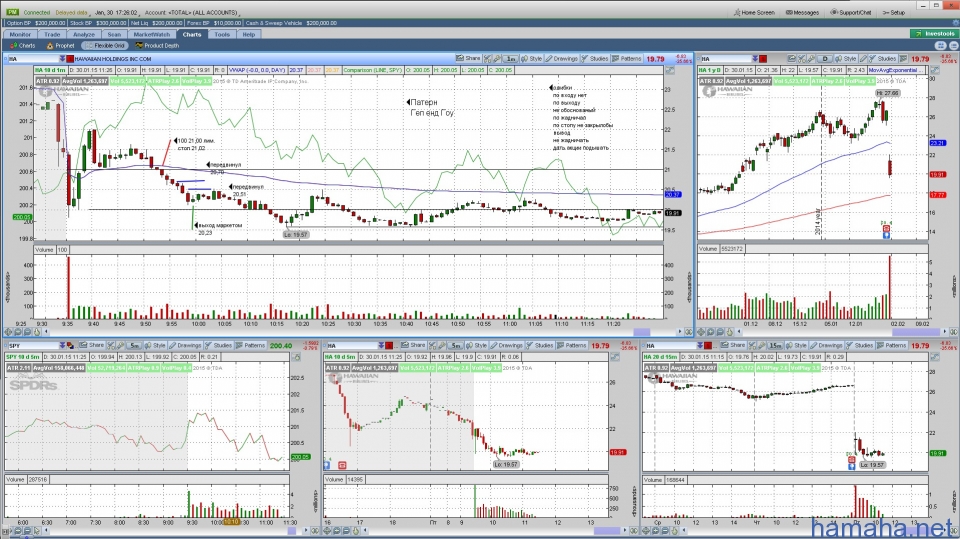Go to Home Screen
The image size is (960, 539).
point(755,12)
